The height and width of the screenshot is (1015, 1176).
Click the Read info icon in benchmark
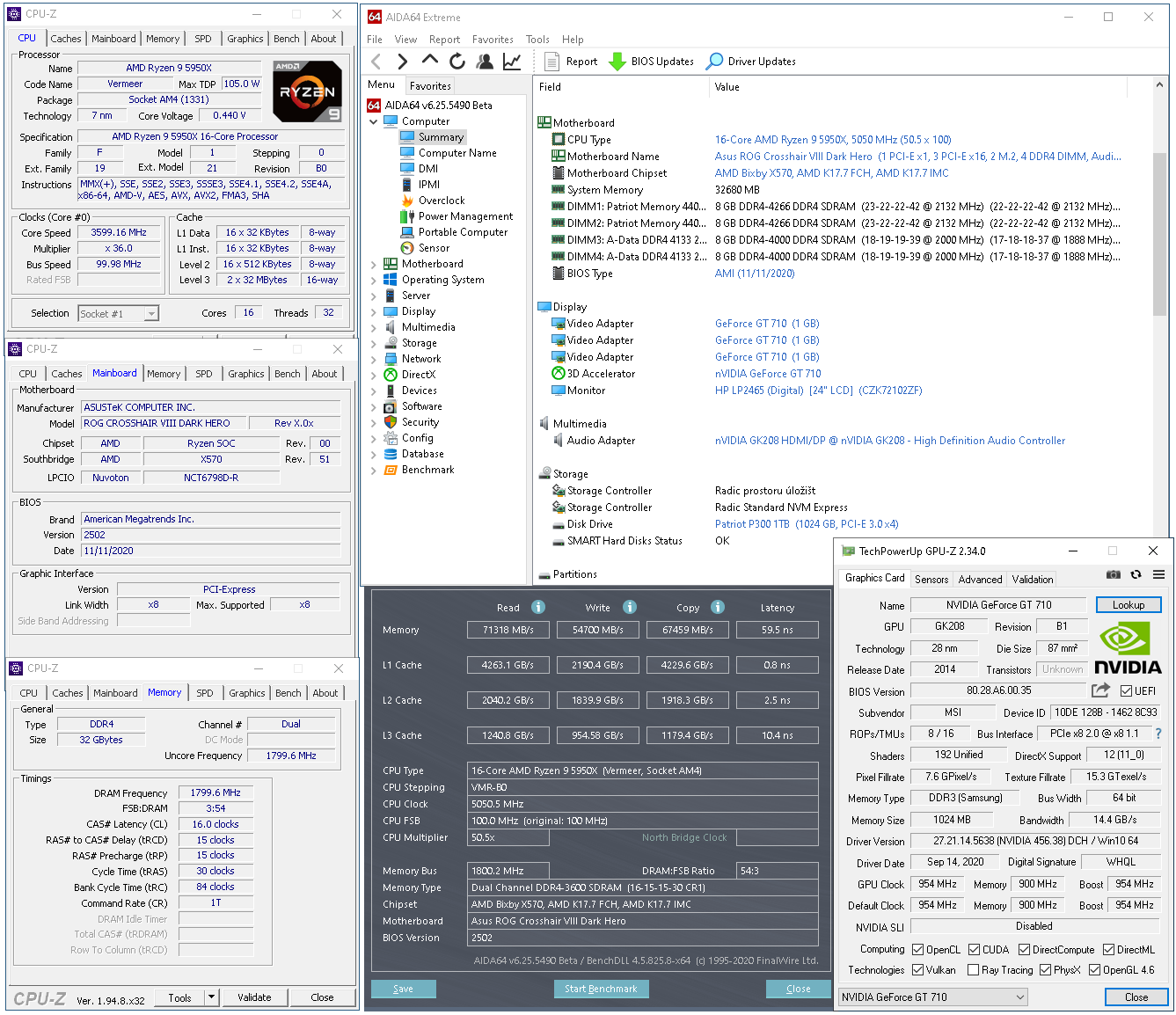[x=538, y=607]
